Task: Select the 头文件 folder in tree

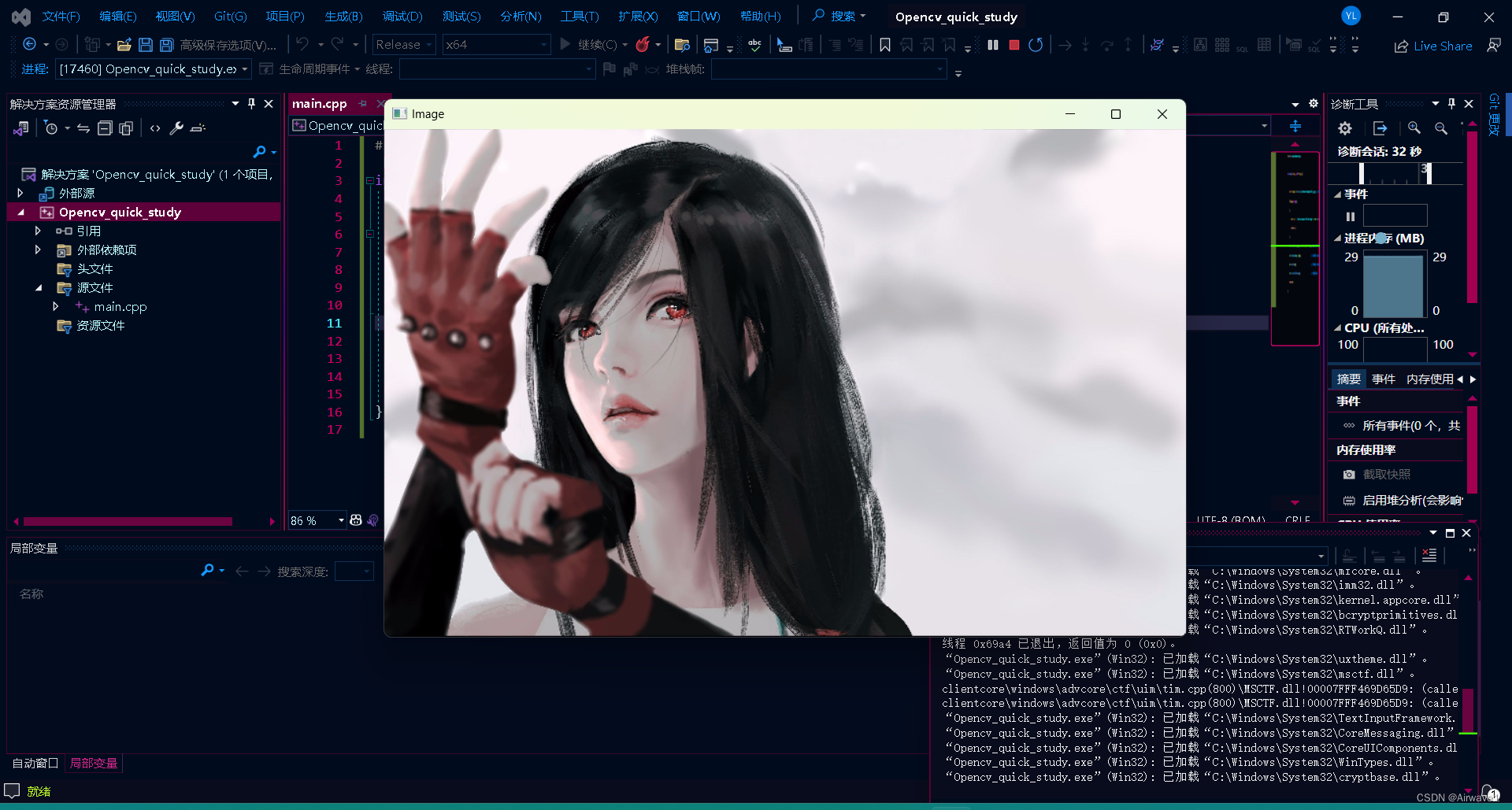Action: coord(94,268)
